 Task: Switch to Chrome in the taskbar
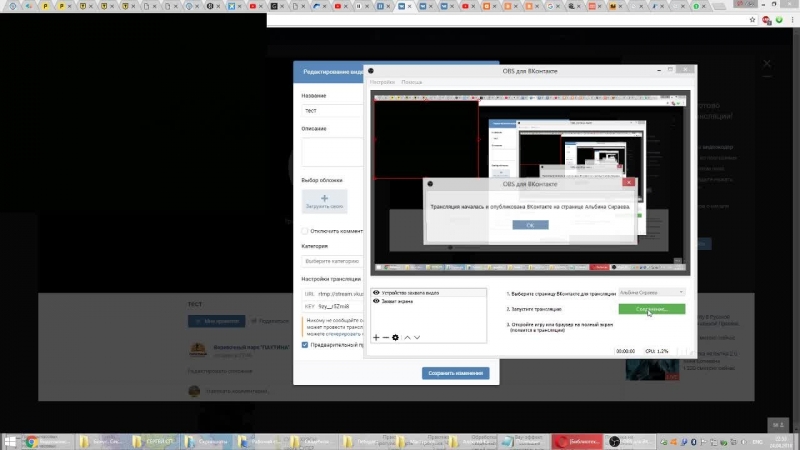pos(47,442)
